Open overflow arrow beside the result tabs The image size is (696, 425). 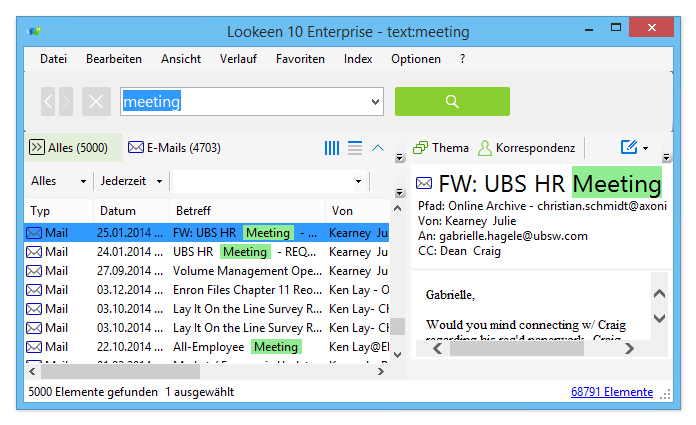click(x=399, y=157)
